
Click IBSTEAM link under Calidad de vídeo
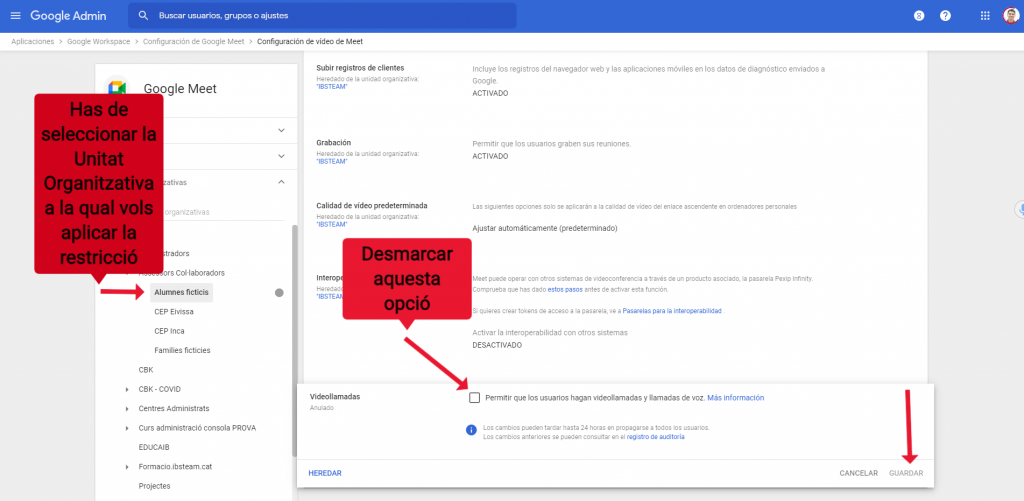pyautogui.click(x=332, y=224)
